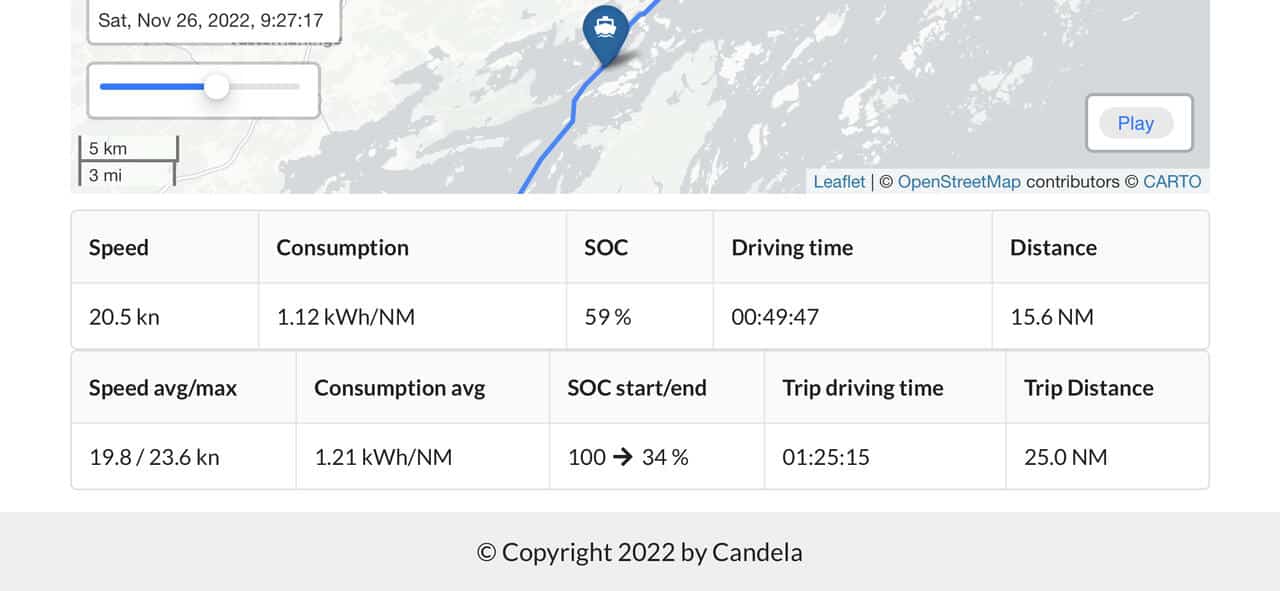The width and height of the screenshot is (1280, 591).
Task: Open the OpenStreetMap contributors link
Action: coord(959,182)
